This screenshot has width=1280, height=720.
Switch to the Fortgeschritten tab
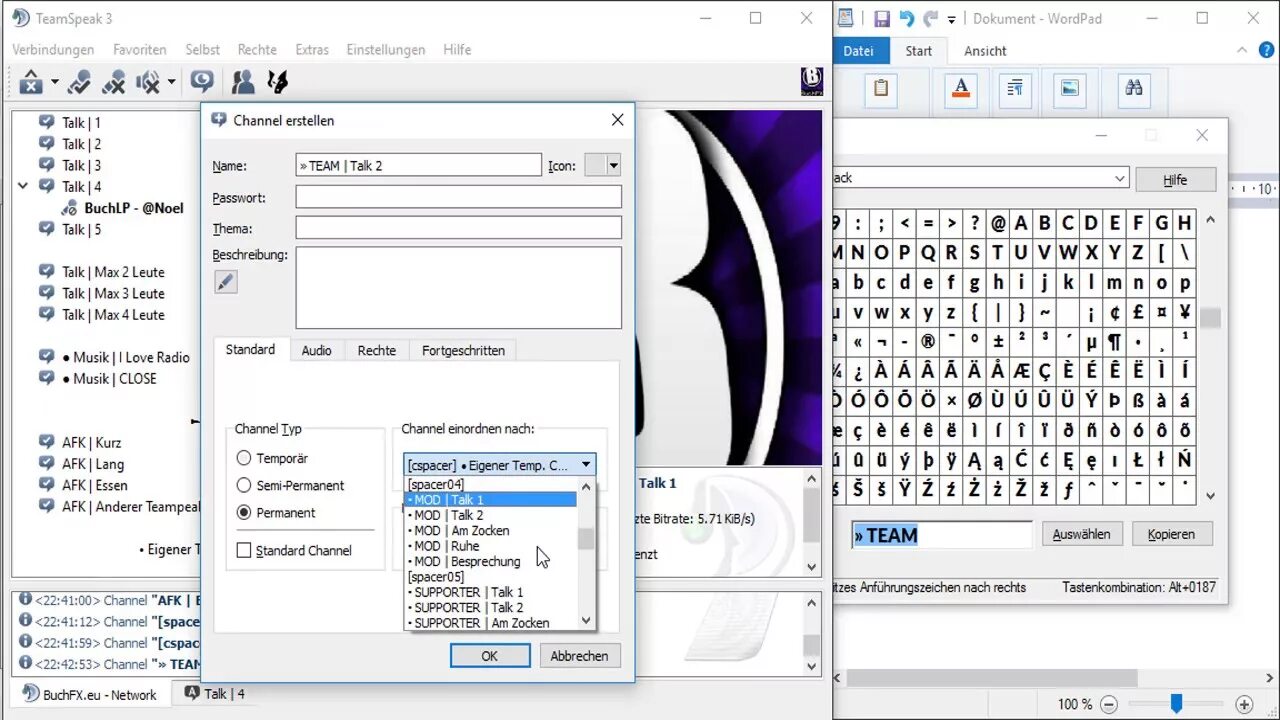463,350
